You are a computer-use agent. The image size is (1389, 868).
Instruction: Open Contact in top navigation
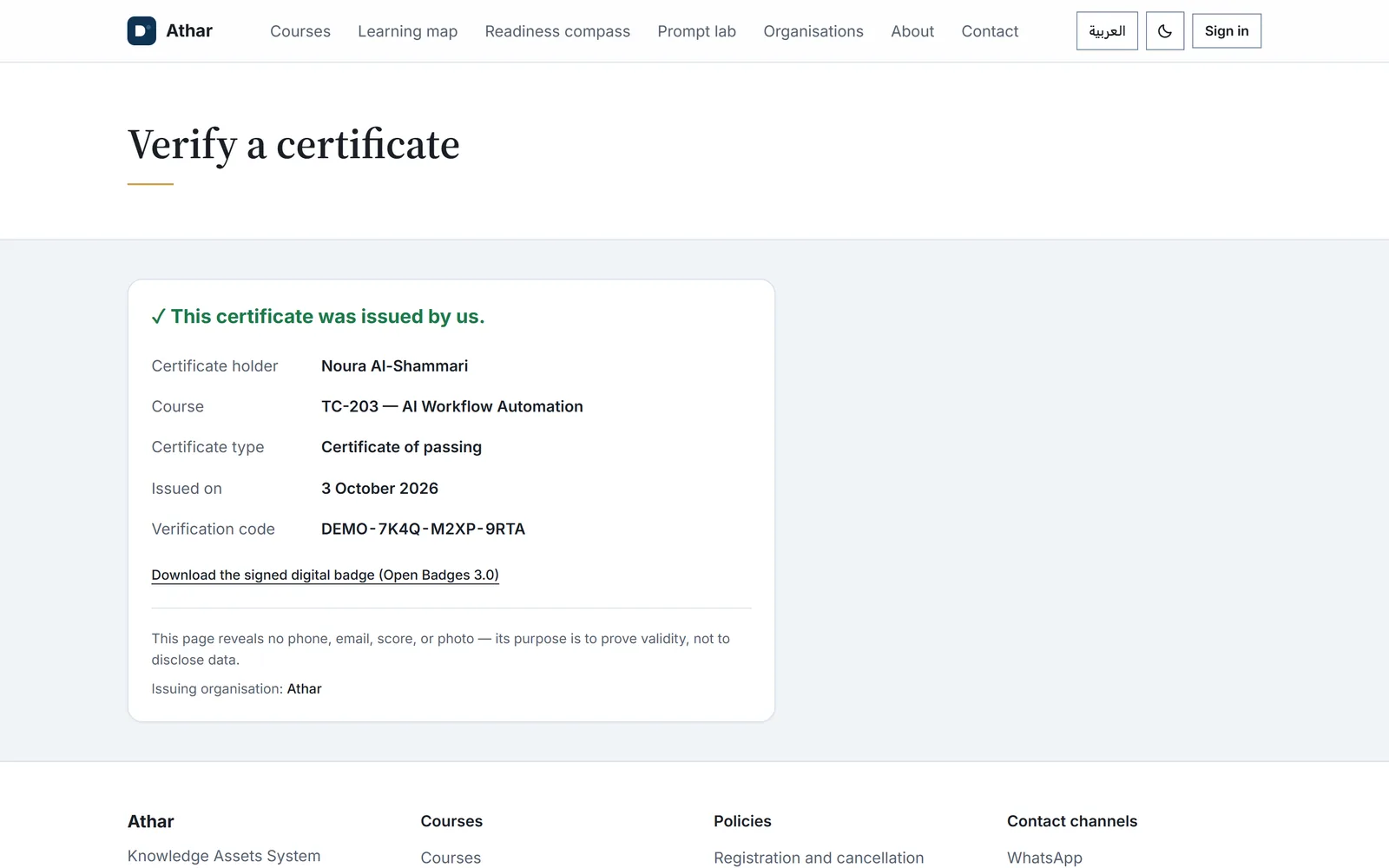click(990, 31)
